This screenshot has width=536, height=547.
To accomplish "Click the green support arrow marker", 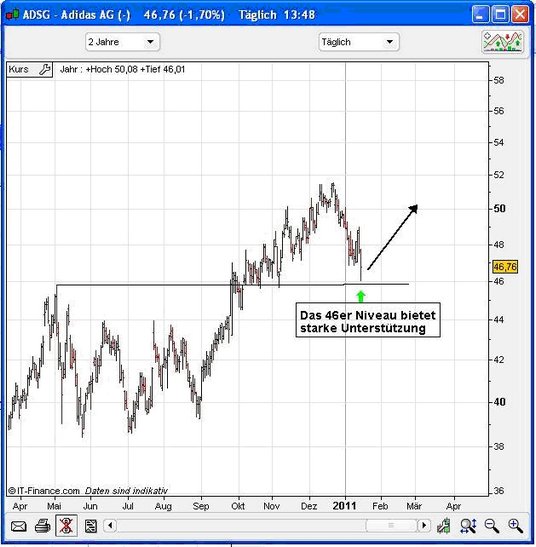I will click(x=361, y=296).
